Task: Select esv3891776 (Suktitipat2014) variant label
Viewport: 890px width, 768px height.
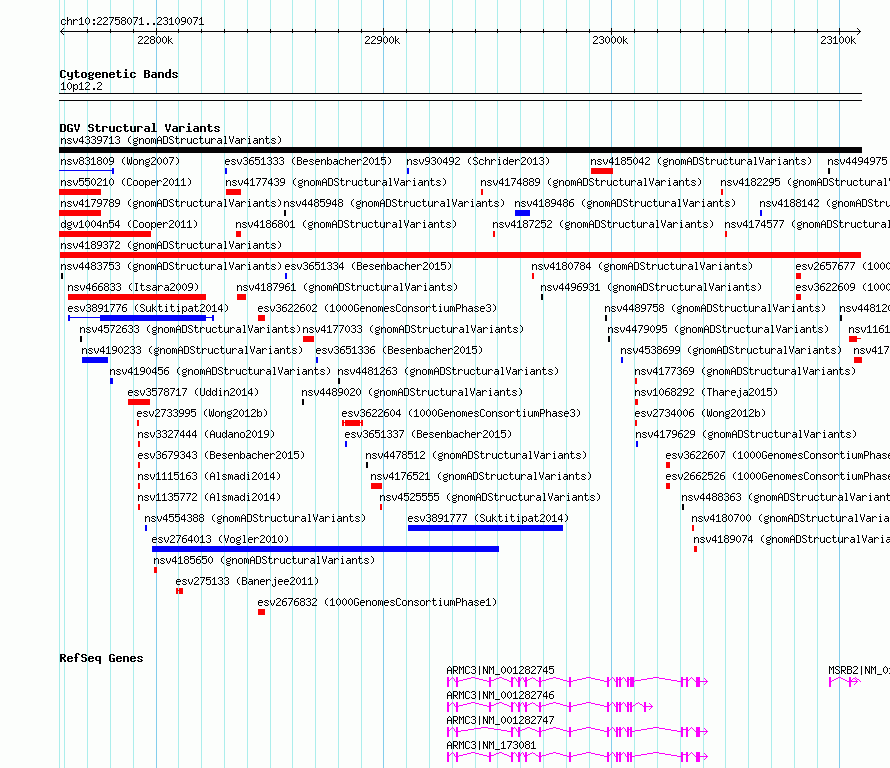Action: point(148,308)
